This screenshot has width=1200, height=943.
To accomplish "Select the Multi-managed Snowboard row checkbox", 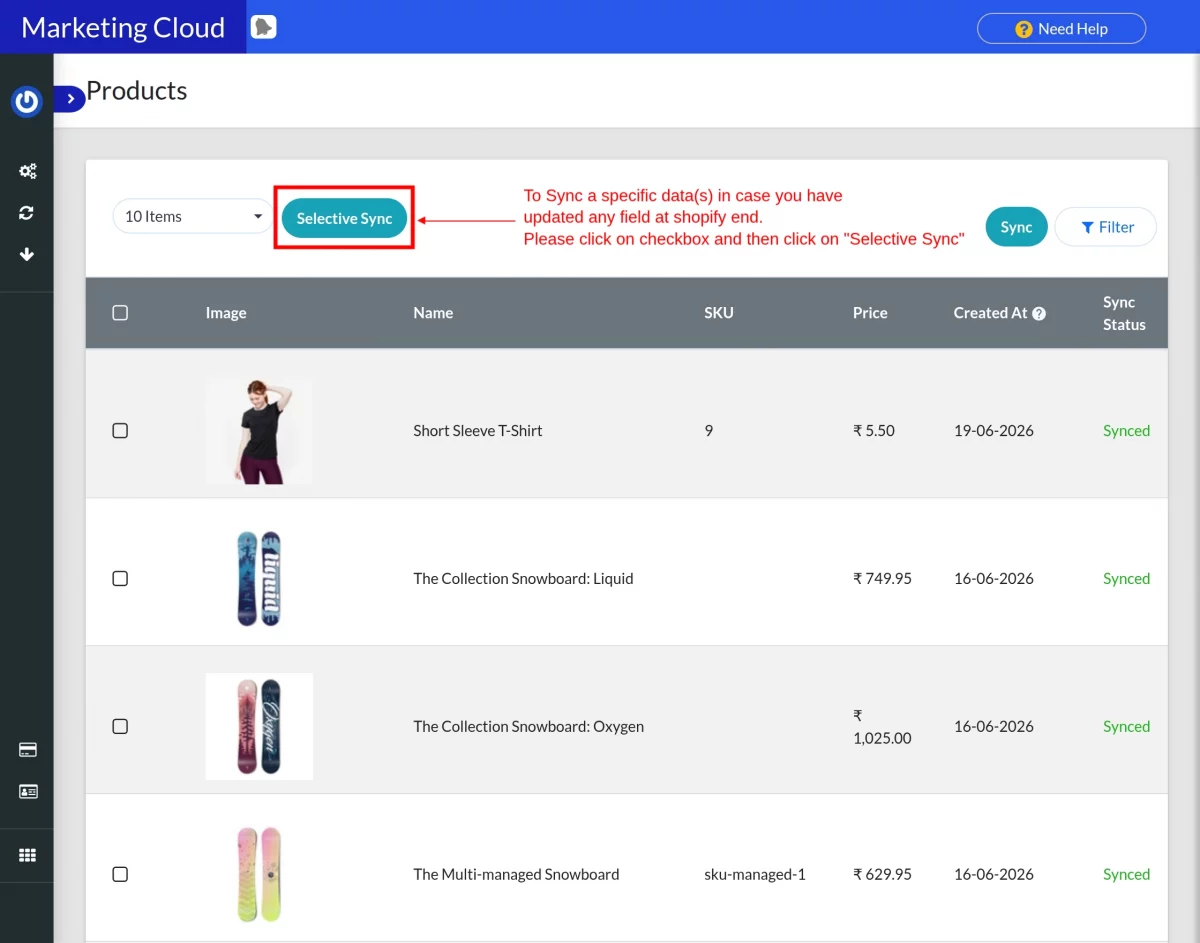I will pyautogui.click(x=120, y=874).
